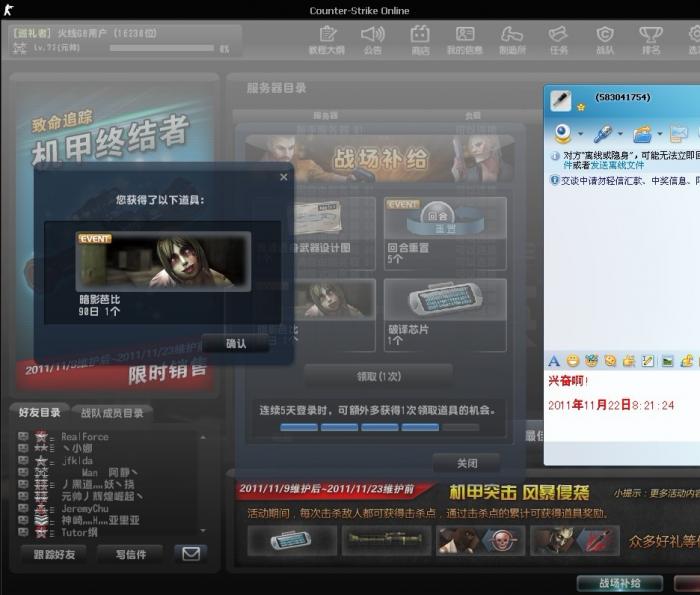This screenshot has height=595, width=700.
Task: Click the 暗影芭比 item image in the popup
Action: 163,262
